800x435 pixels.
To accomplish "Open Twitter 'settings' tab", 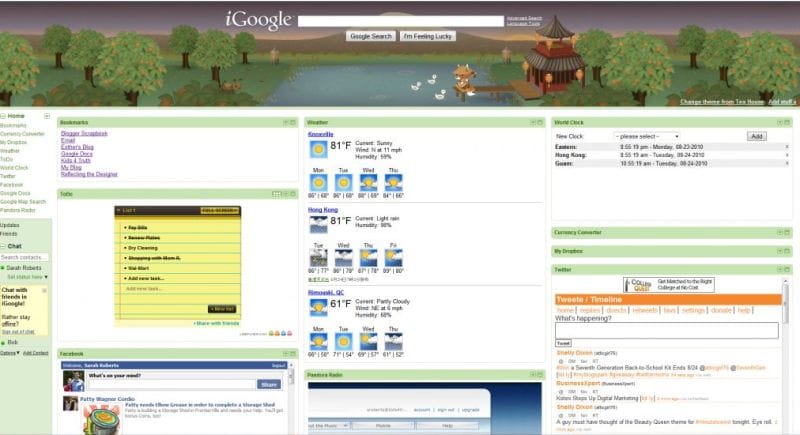I will [693, 310].
